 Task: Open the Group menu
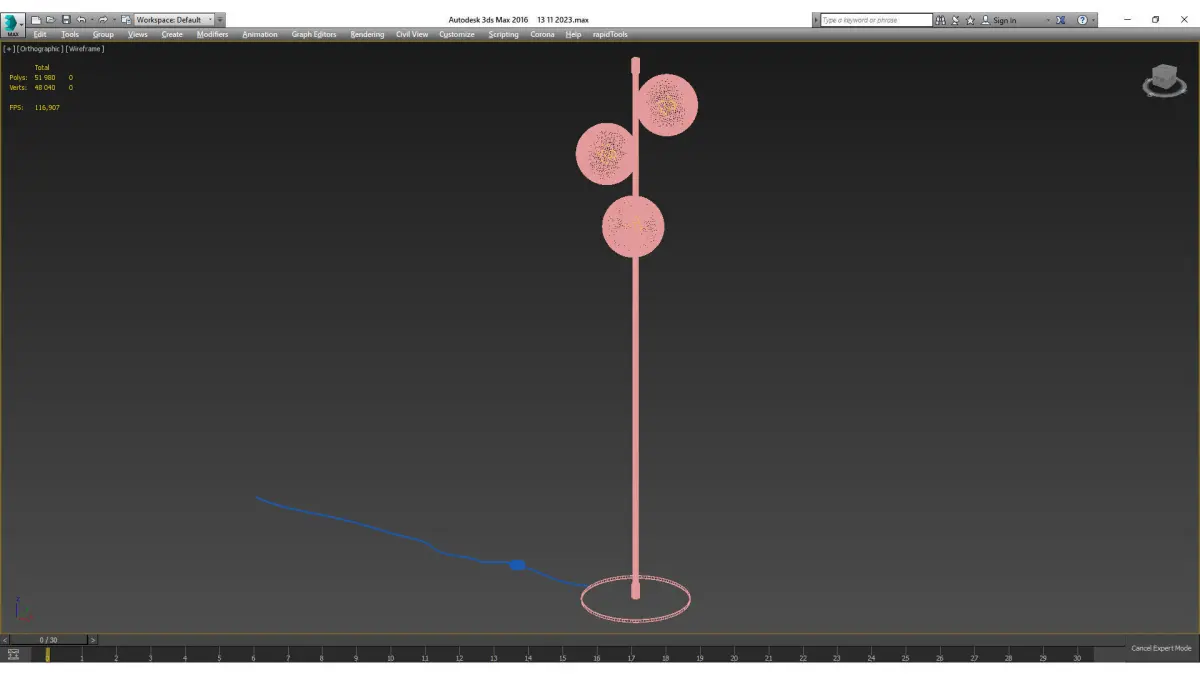[x=103, y=34]
